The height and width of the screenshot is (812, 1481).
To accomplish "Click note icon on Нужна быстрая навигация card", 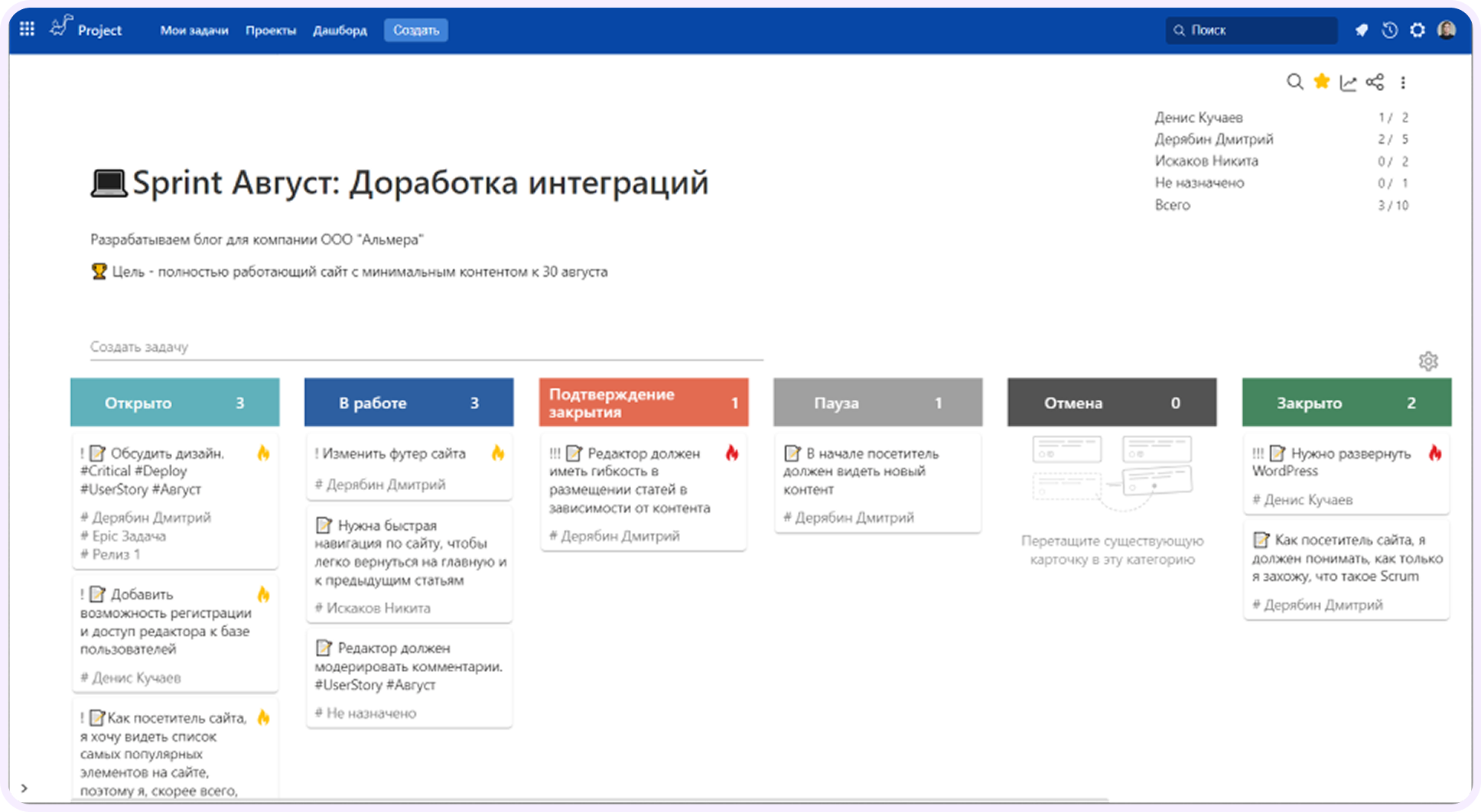I will [x=324, y=525].
